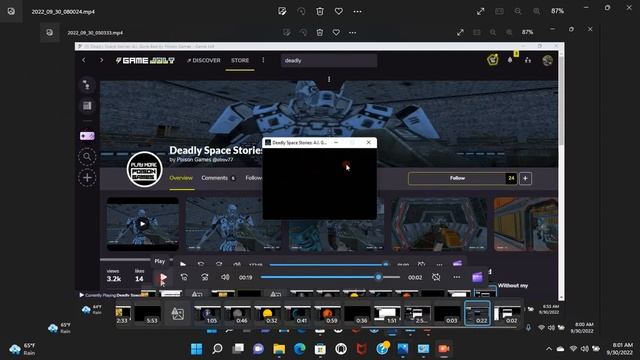Image resolution: width=640 pixels, height=360 pixels.
Task: Click edit icon in the outer Photos toolbar
Action: (x=282, y=11)
